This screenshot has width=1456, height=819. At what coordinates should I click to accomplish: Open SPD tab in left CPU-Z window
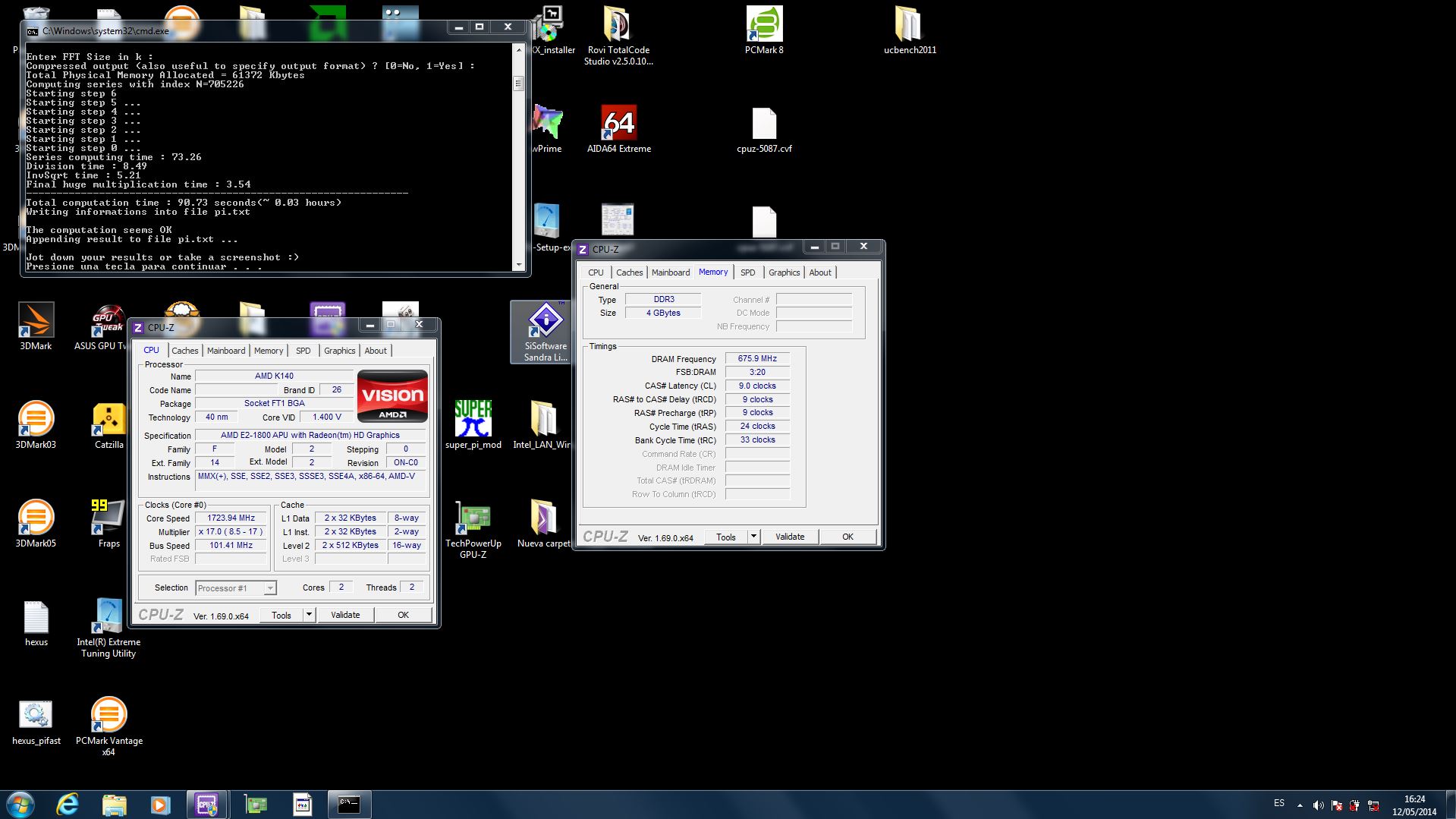(303, 351)
